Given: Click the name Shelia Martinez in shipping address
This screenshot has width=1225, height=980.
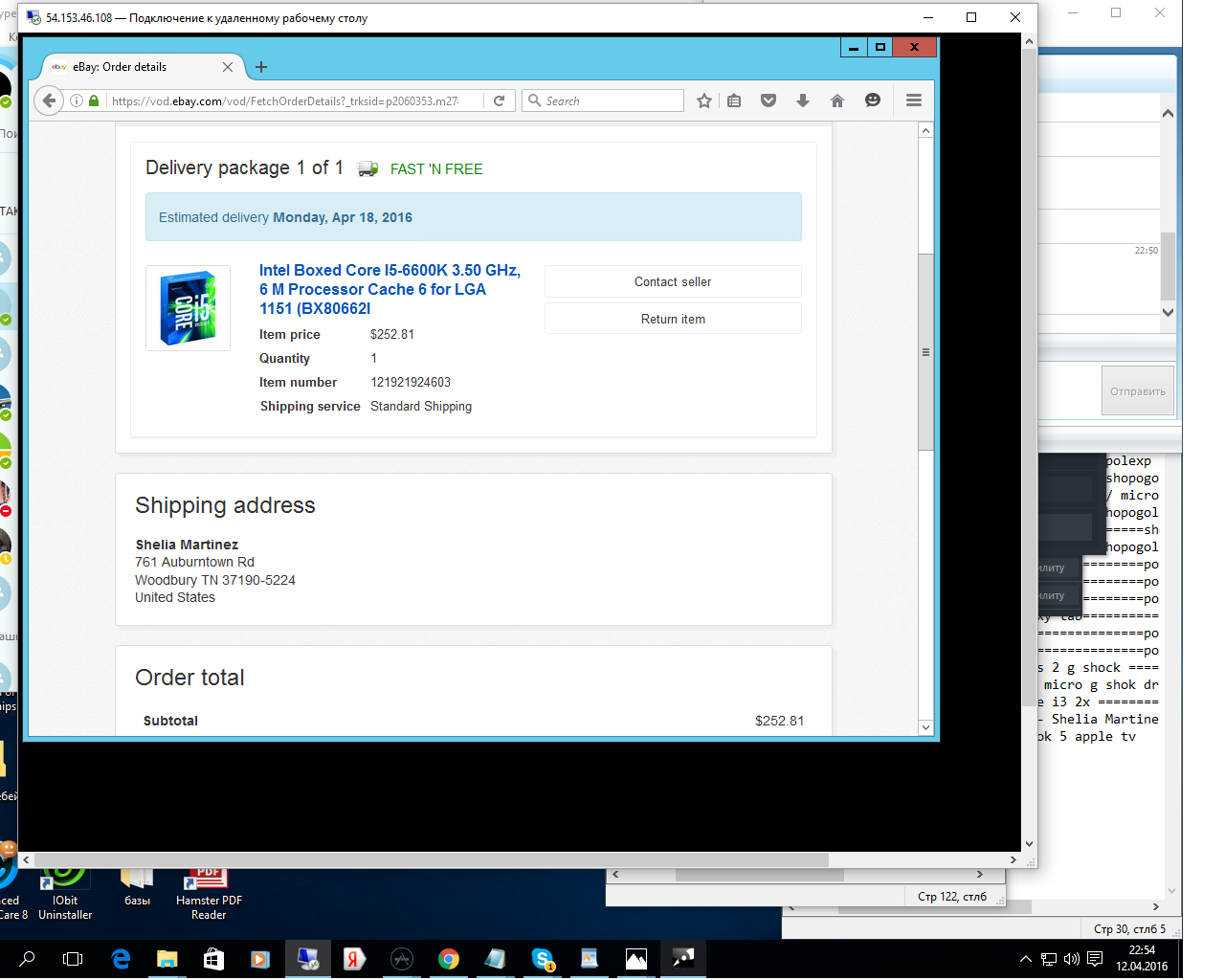Looking at the screenshot, I should (x=187, y=545).
